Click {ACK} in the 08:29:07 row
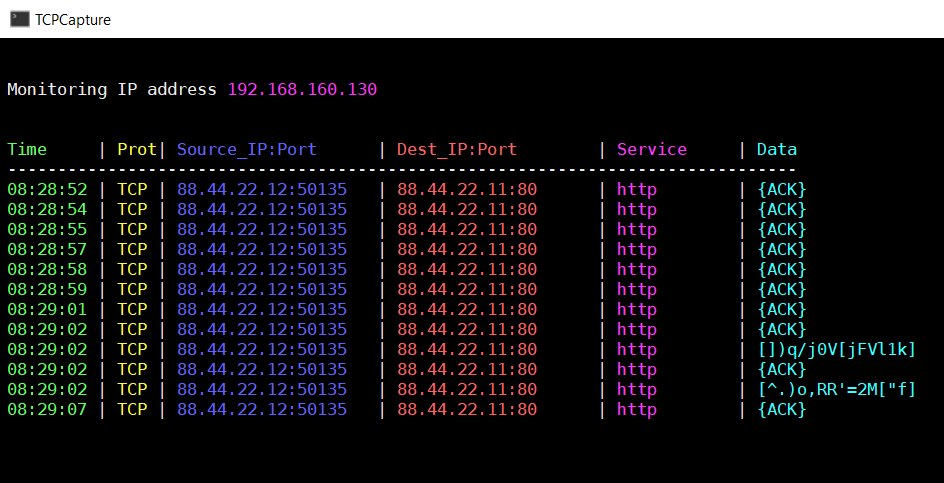The image size is (944, 483). click(781, 410)
